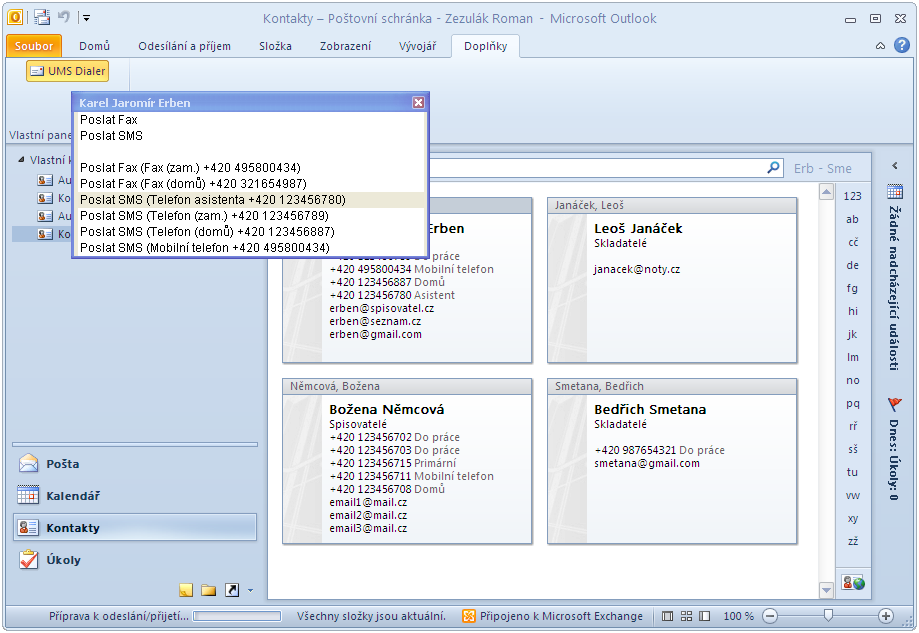The image size is (919, 633).
Task: Open the Configure buttons dropdown arrow
Action: 250,590
